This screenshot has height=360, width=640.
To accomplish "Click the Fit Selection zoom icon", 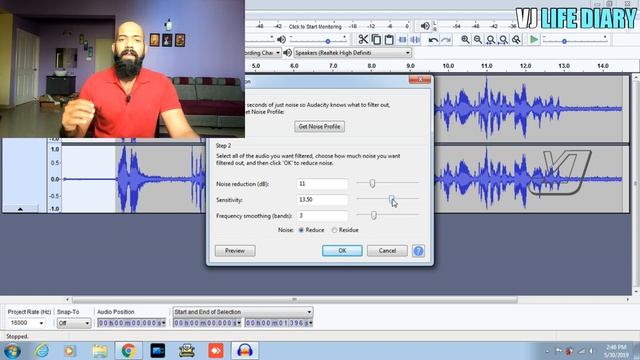I will 491,40.
